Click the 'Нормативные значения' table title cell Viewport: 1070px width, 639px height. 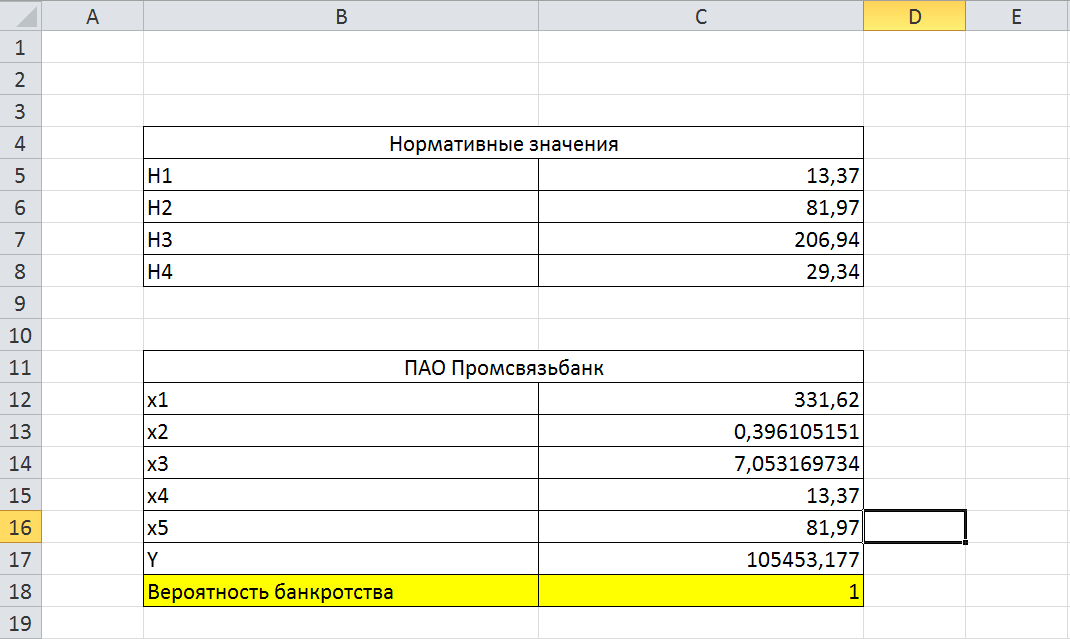click(504, 143)
